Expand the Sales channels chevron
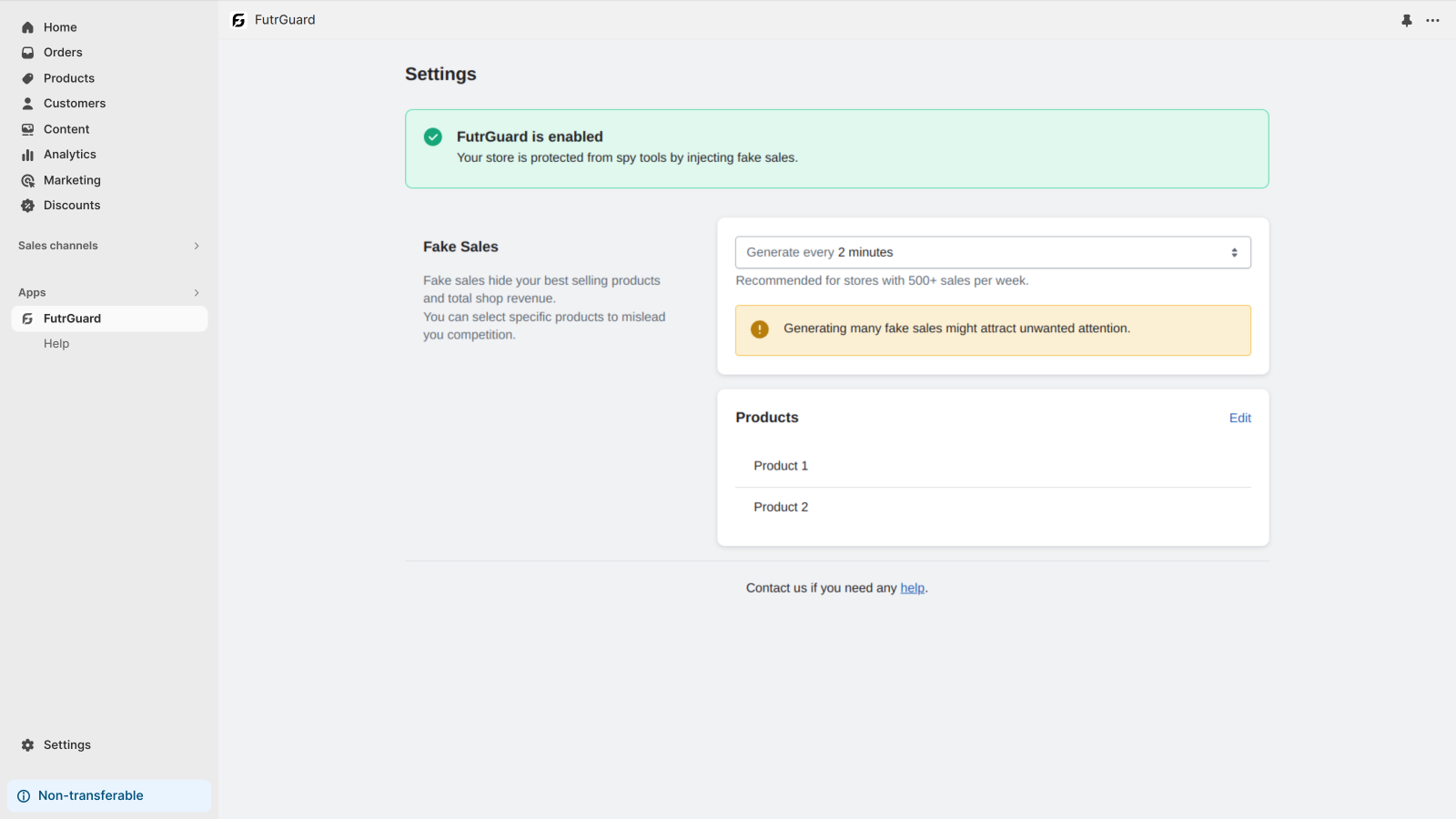Viewport: 1456px width, 819px height. pos(197,246)
